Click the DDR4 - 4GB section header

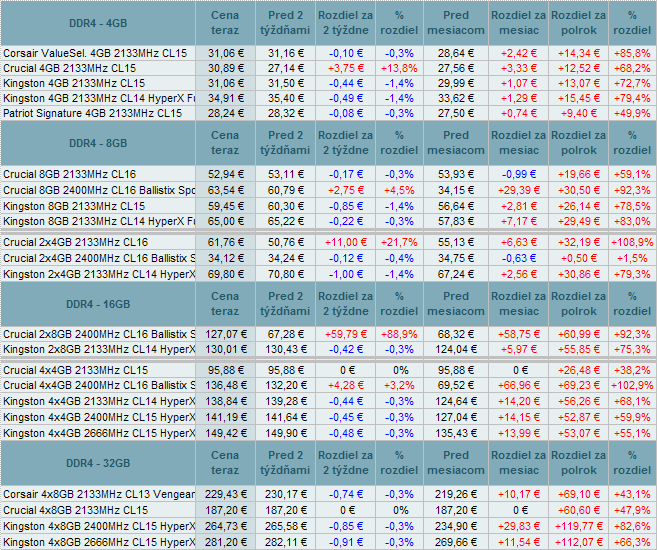point(98,23)
